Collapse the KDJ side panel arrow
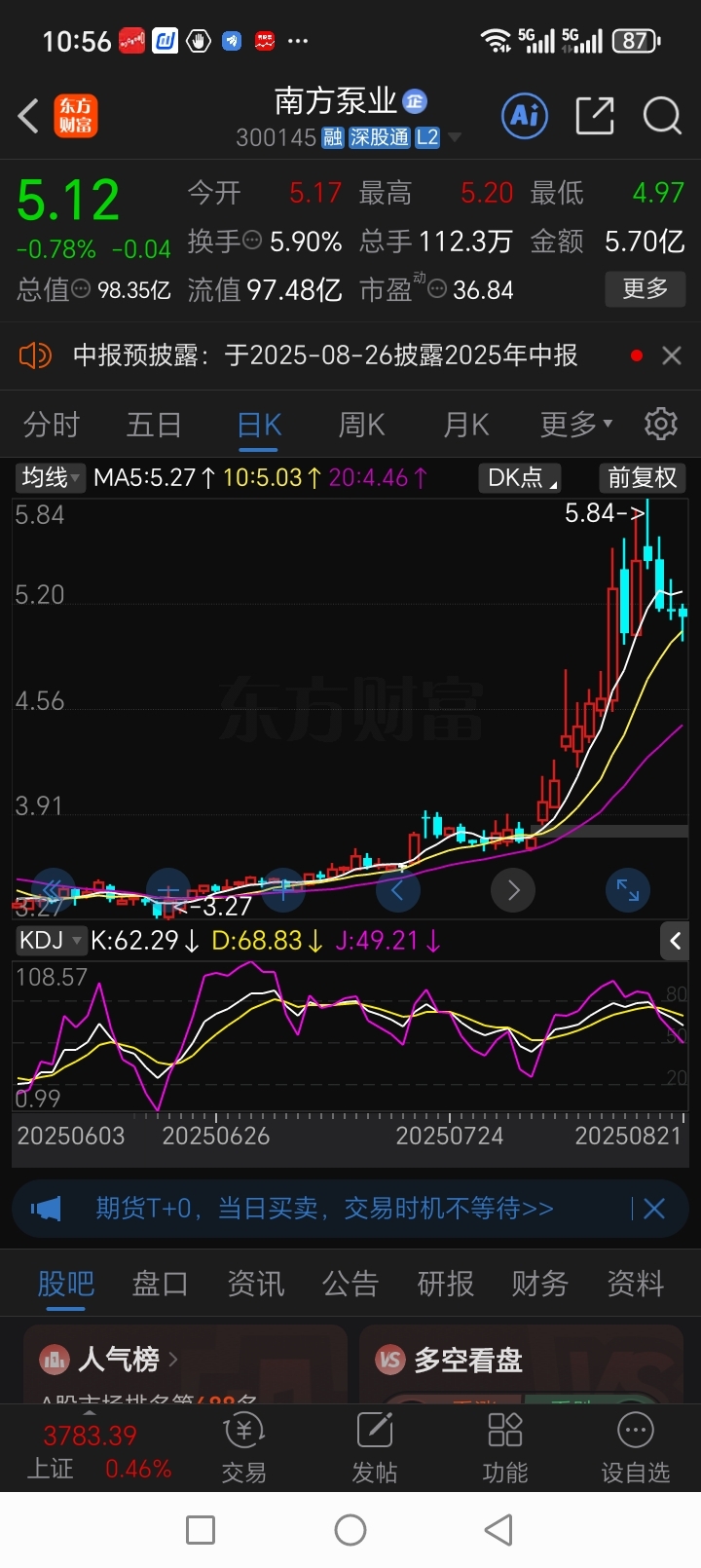Viewport: 701px width, 1568px height. (x=675, y=941)
